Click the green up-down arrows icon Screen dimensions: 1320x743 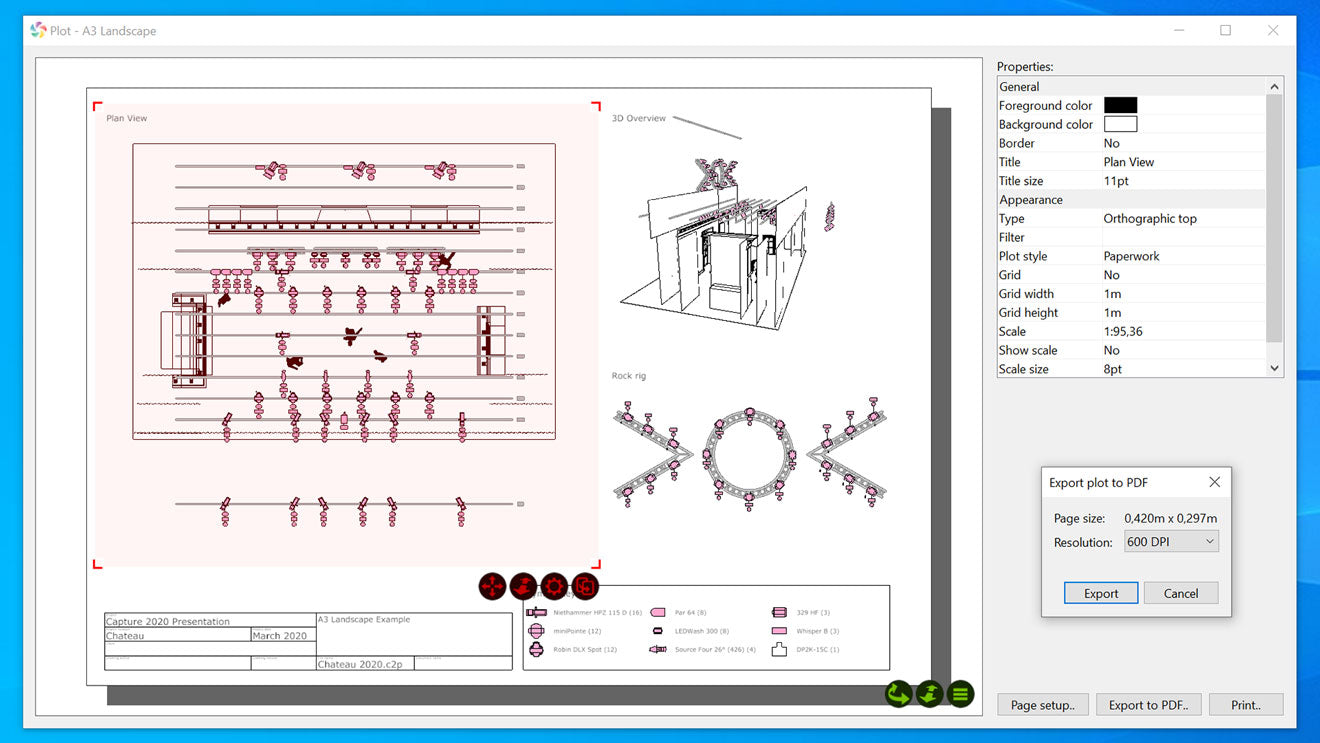pyautogui.click(x=930, y=693)
